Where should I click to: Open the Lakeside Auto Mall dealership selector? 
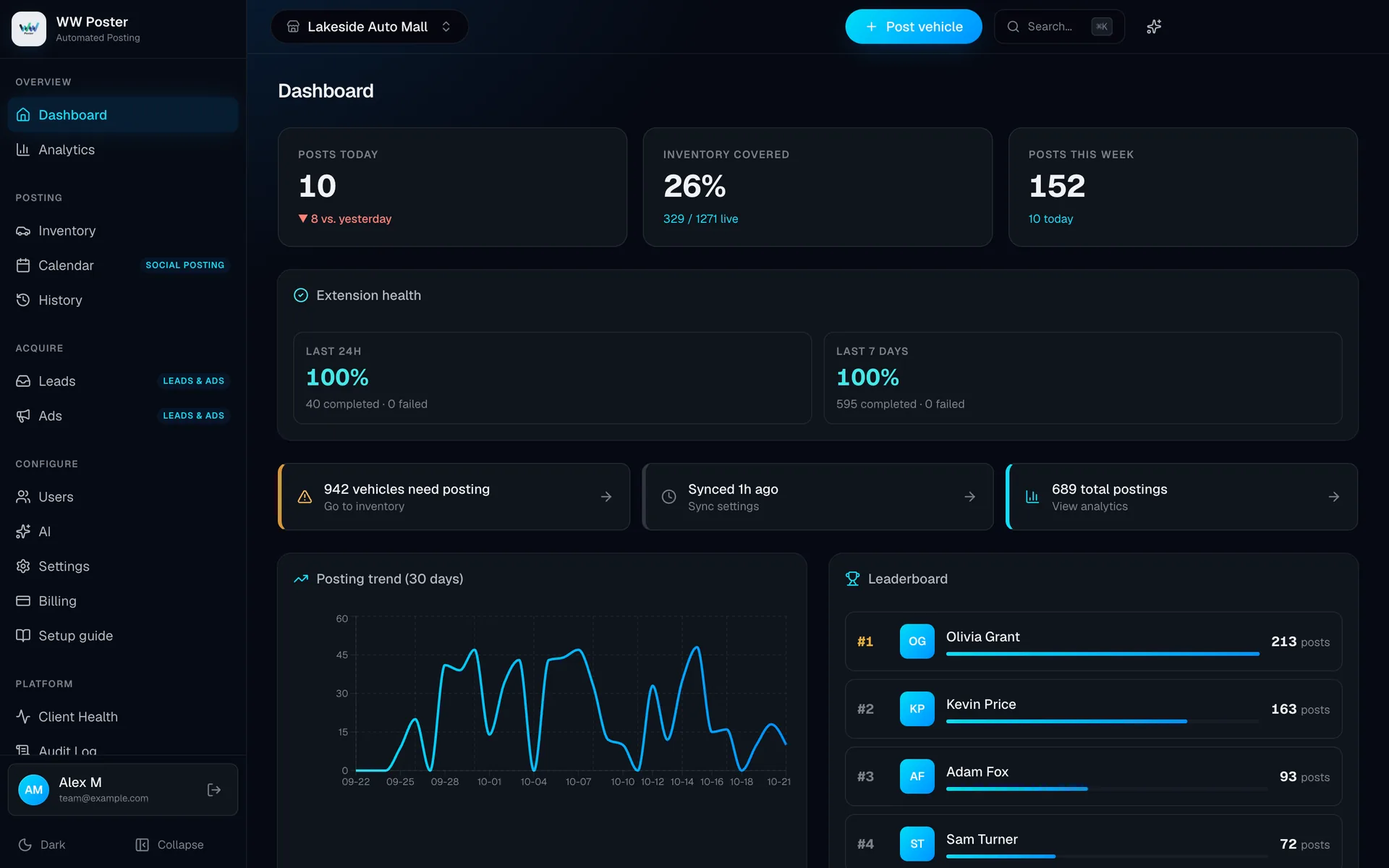point(369,27)
